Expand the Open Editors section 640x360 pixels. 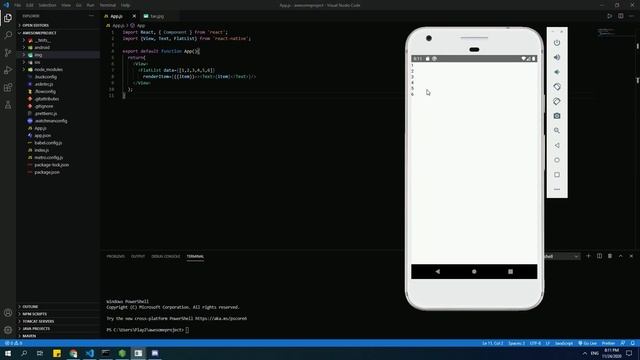36,25
